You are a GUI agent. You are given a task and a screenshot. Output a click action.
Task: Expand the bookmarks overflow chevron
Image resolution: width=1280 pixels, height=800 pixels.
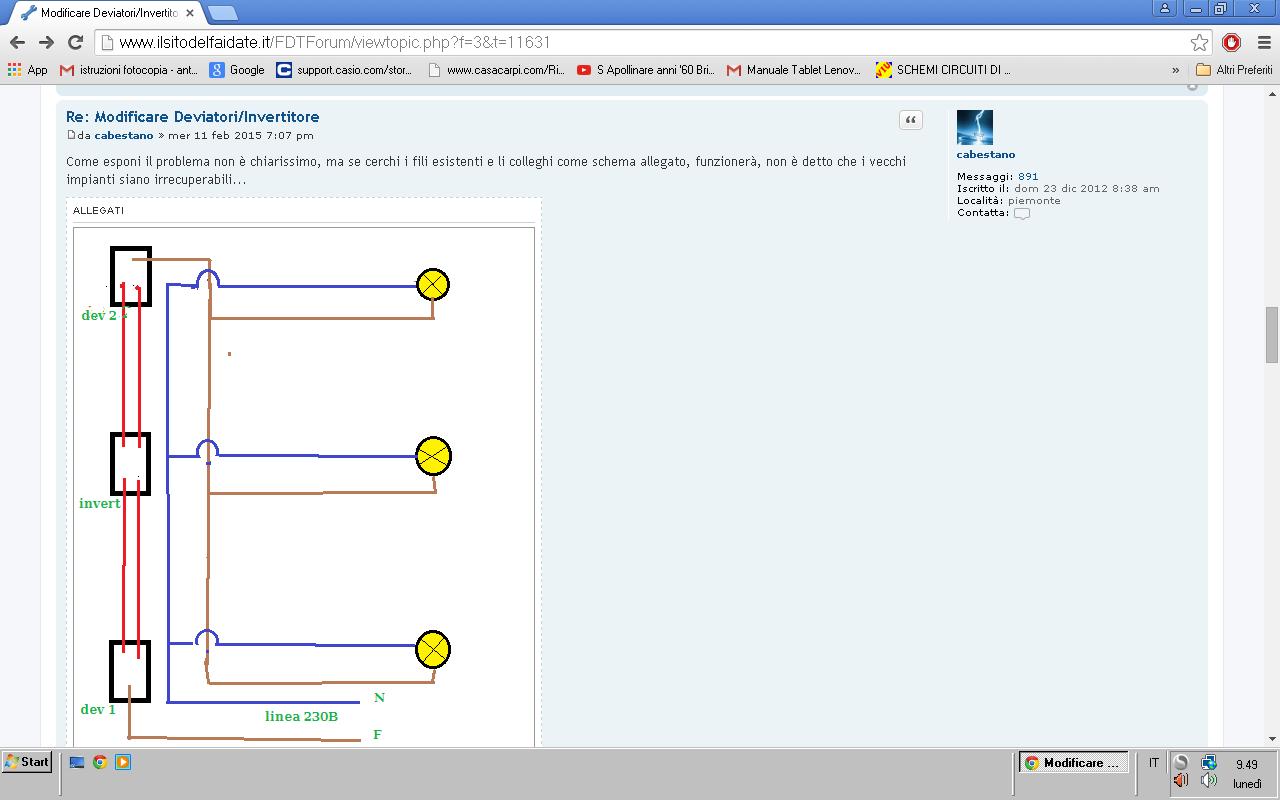point(1175,70)
